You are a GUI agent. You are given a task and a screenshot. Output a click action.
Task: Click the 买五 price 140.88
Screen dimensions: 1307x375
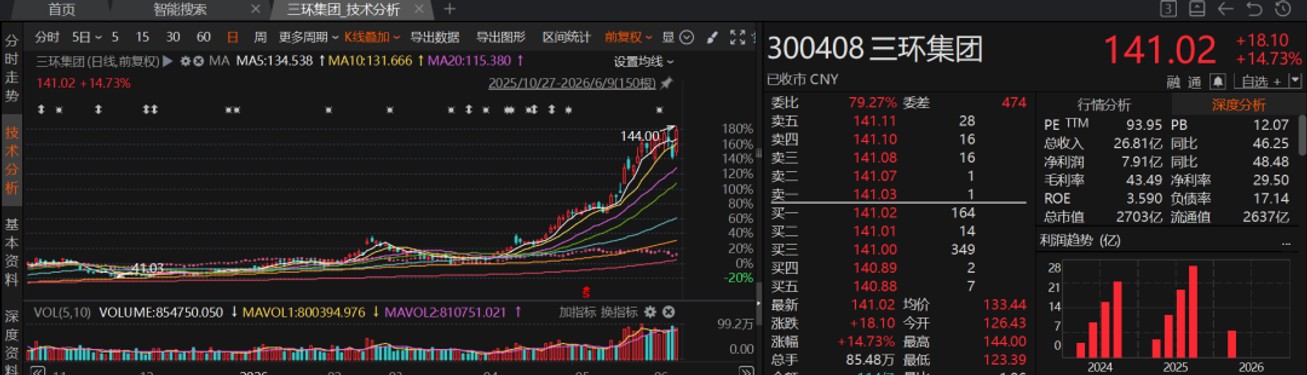875,287
